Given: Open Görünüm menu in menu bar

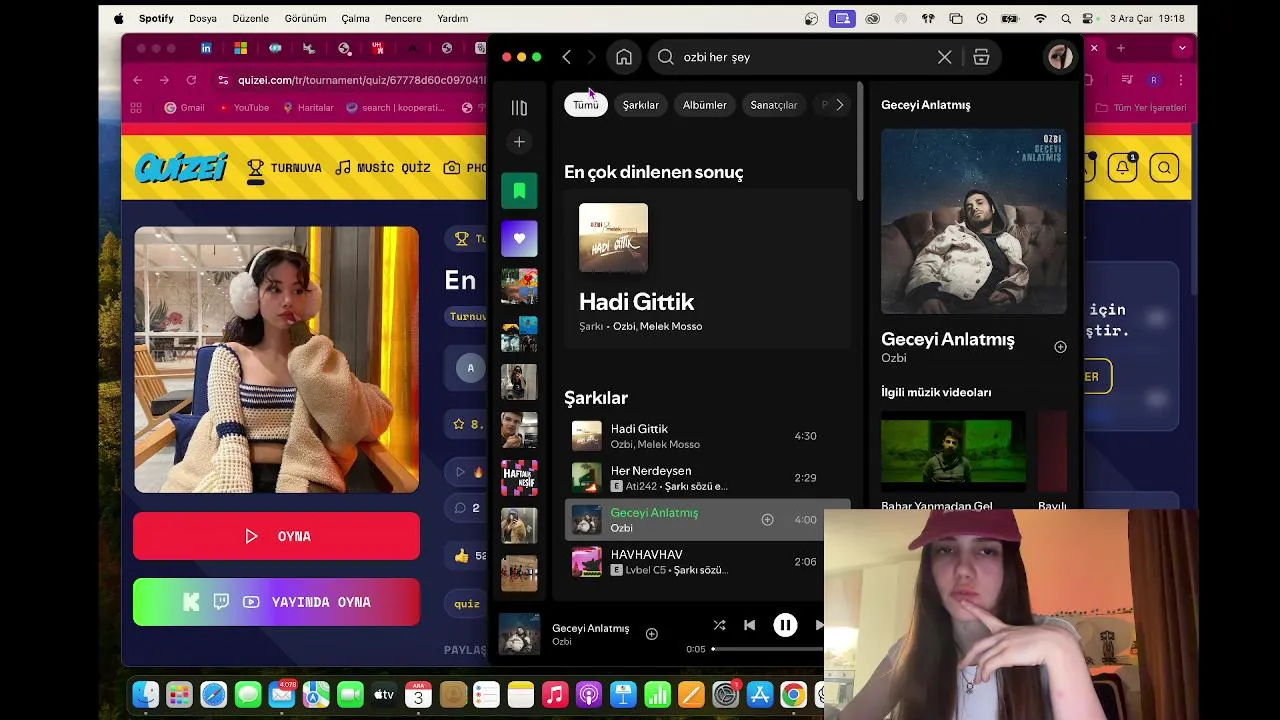Looking at the screenshot, I should 305,18.
